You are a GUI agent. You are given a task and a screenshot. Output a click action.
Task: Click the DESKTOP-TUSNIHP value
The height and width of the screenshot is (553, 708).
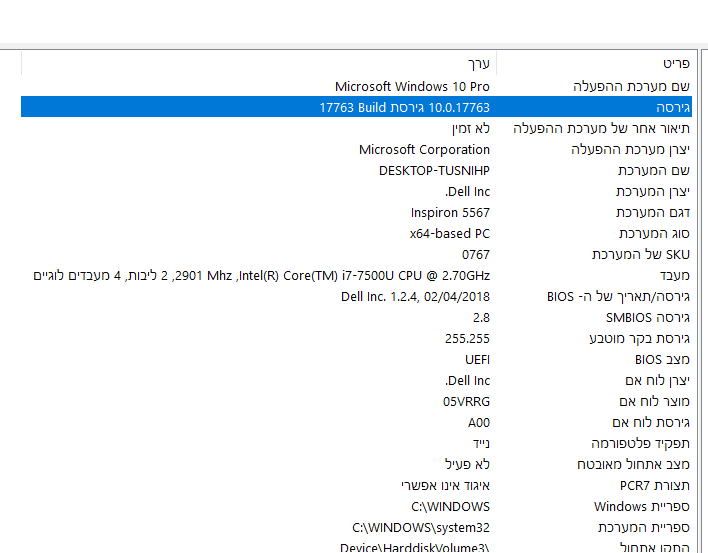[434, 171]
